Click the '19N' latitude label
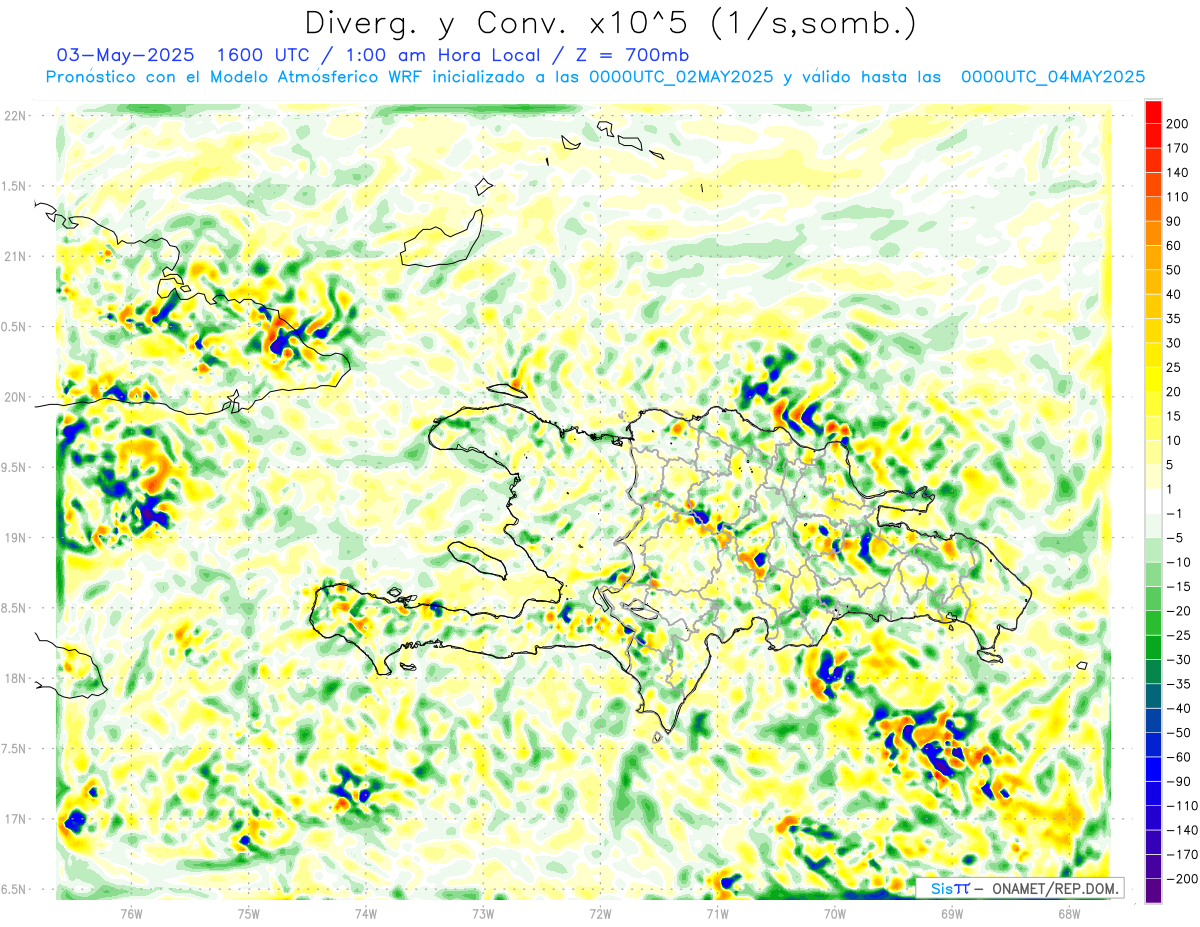The height and width of the screenshot is (927, 1200). pyautogui.click(x=14, y=538)
